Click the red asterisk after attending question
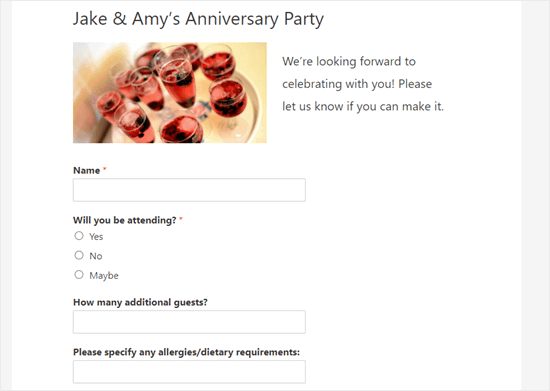The image size is (550, 391). (x=181, y=219)
